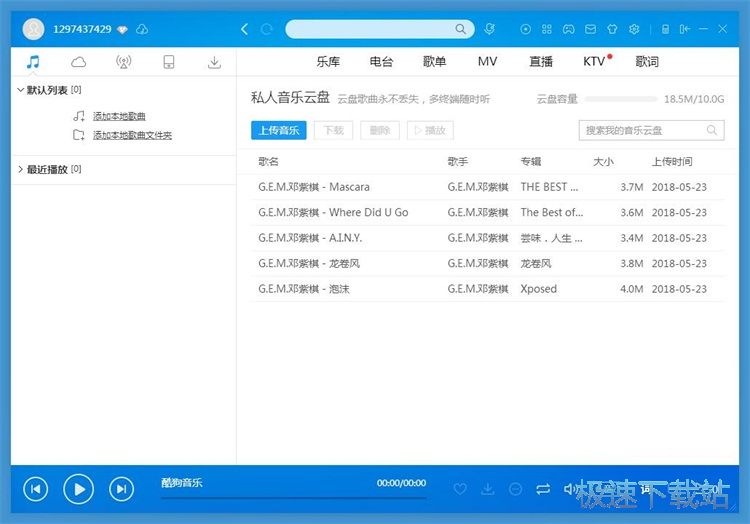Open the downloads tab icon
750x524 pixels.
(x=214, y=62)
